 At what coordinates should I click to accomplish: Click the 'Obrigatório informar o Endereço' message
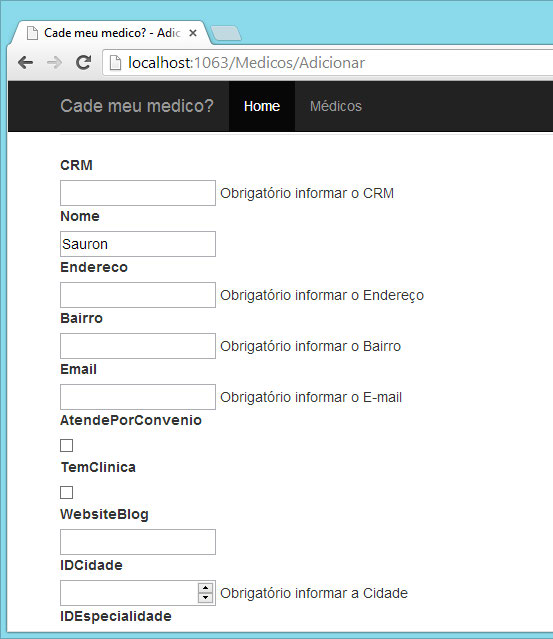(x=322, y=295)
